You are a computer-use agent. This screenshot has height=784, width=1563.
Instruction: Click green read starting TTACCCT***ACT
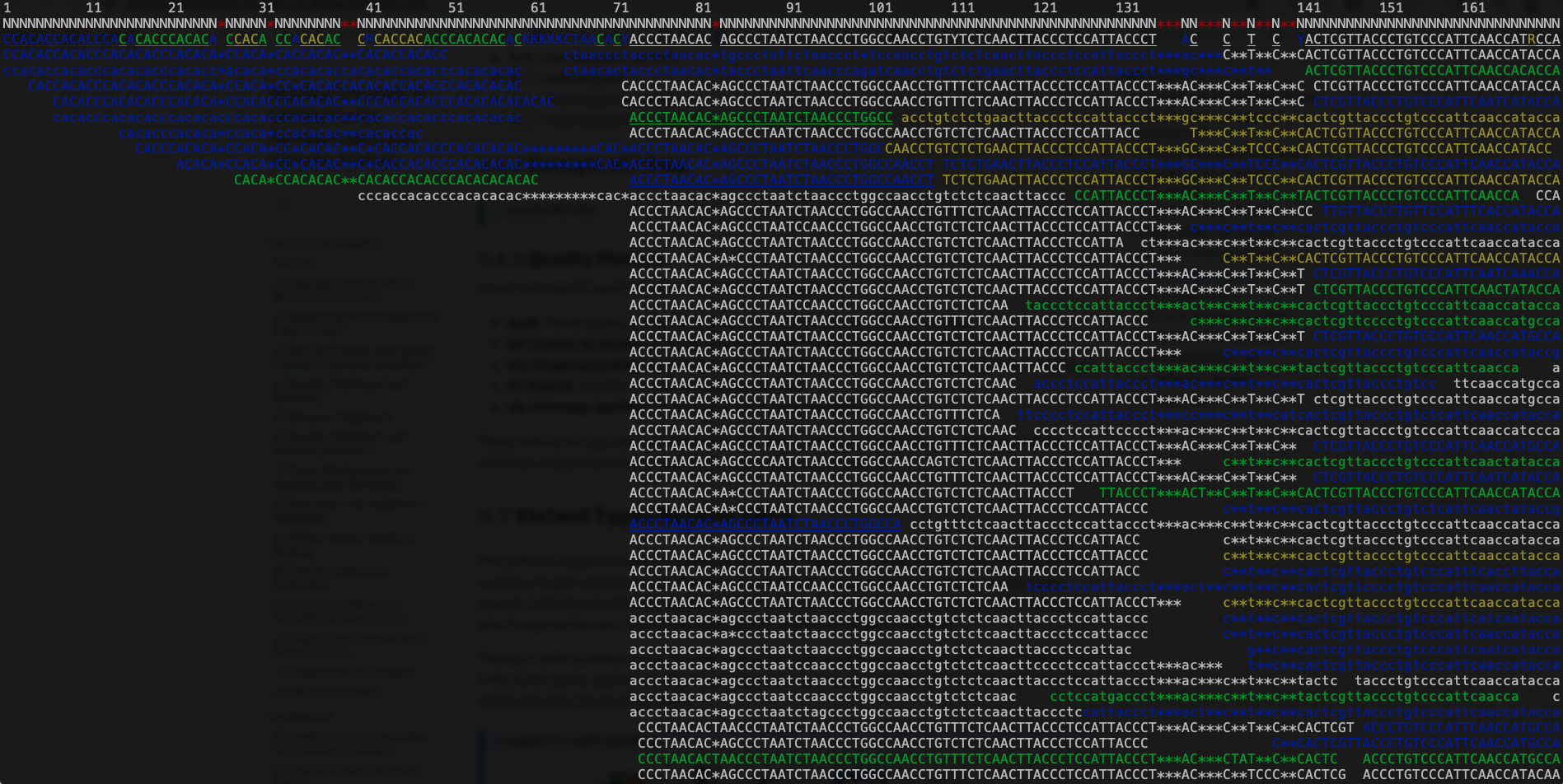1330,492
